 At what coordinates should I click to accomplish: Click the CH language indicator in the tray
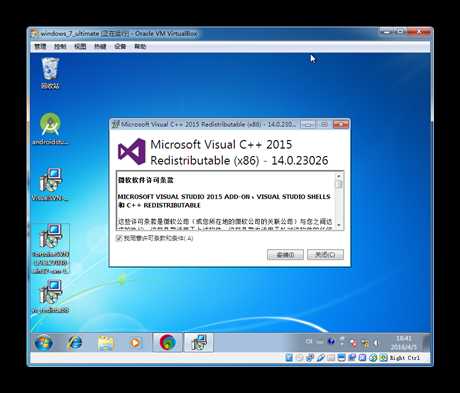[x=309, y=342]
